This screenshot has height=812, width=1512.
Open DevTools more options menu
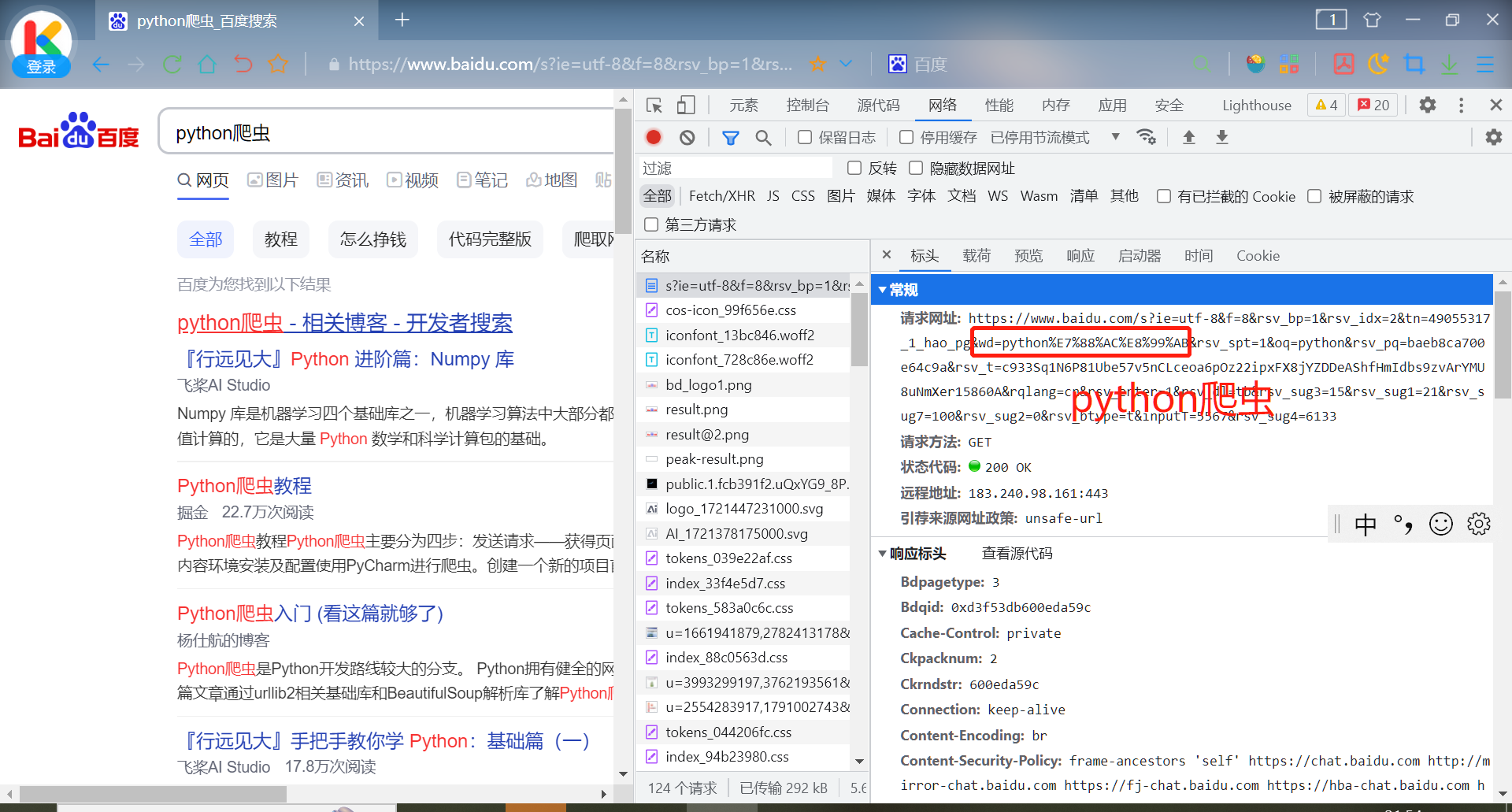click(x=1462, y=106)
